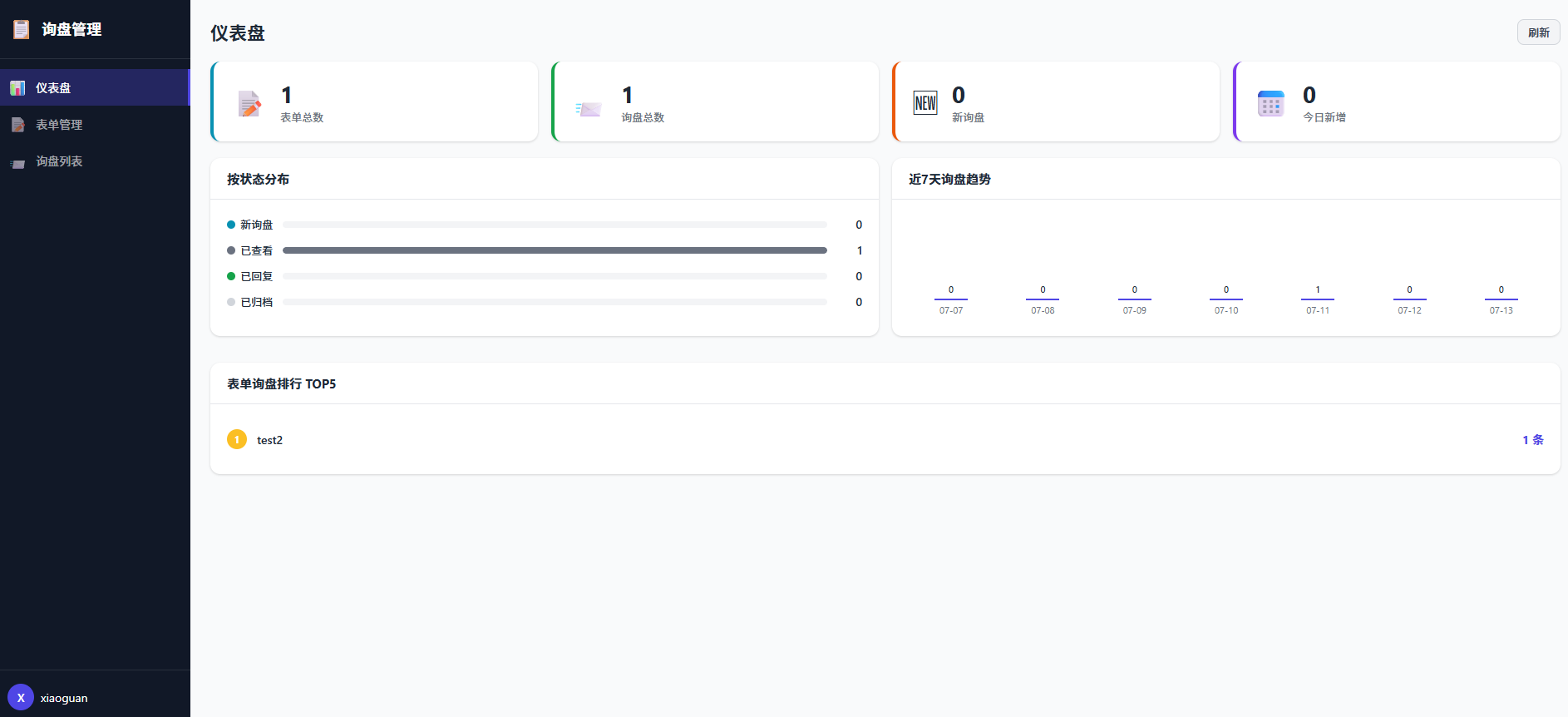
Task: Open the 1 条 link for test2
Action: click(x=1533, y=439)
